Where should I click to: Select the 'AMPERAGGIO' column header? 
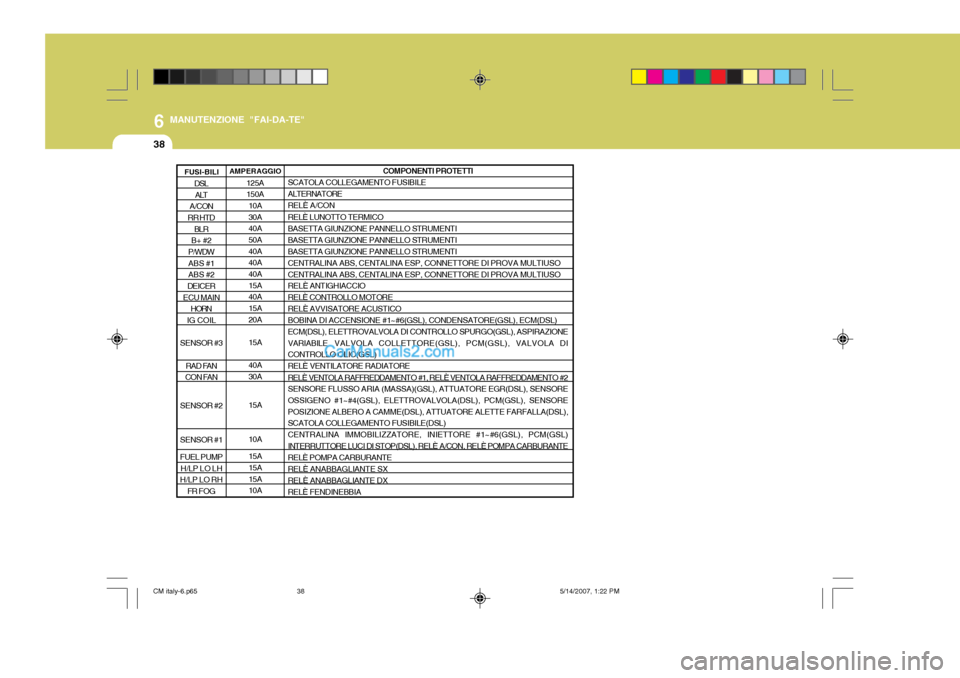pyautogui.click(x=255, y=171)
